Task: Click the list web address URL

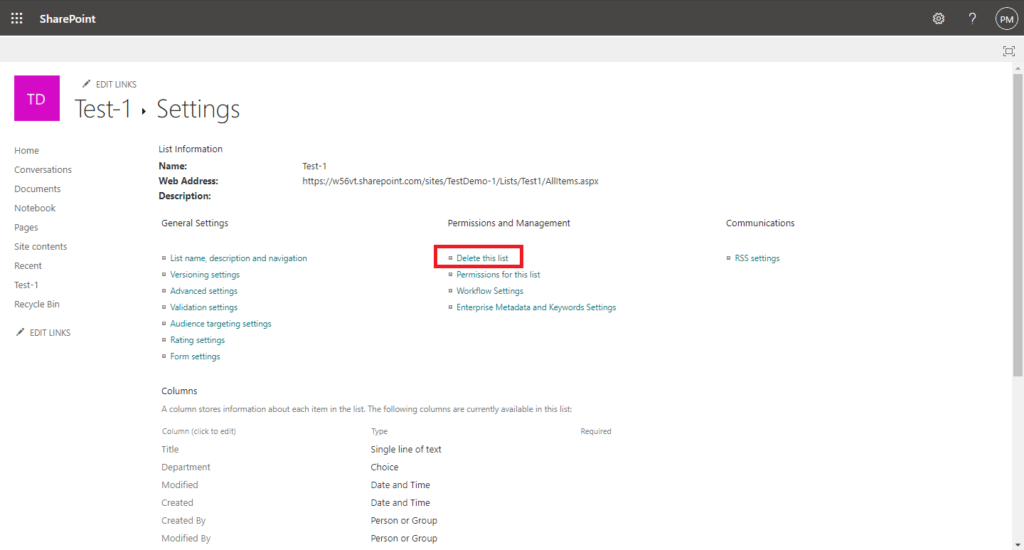Action: coord(450,181)
